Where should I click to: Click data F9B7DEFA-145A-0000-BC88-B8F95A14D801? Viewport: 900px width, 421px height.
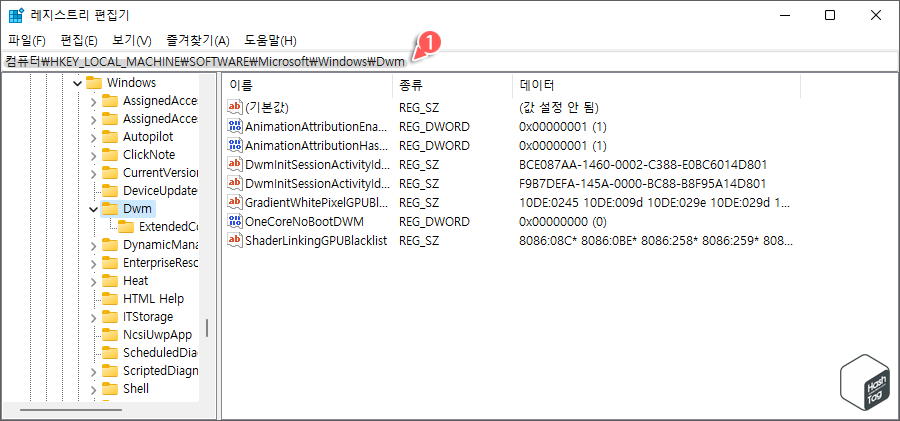click(642, 184)
